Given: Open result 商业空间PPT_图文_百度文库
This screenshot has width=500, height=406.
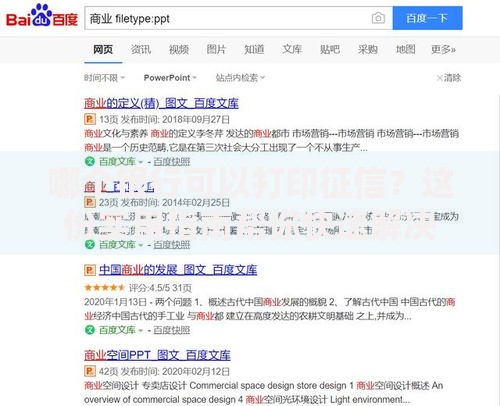Looking at the screenshot, I should pos(157,355).
